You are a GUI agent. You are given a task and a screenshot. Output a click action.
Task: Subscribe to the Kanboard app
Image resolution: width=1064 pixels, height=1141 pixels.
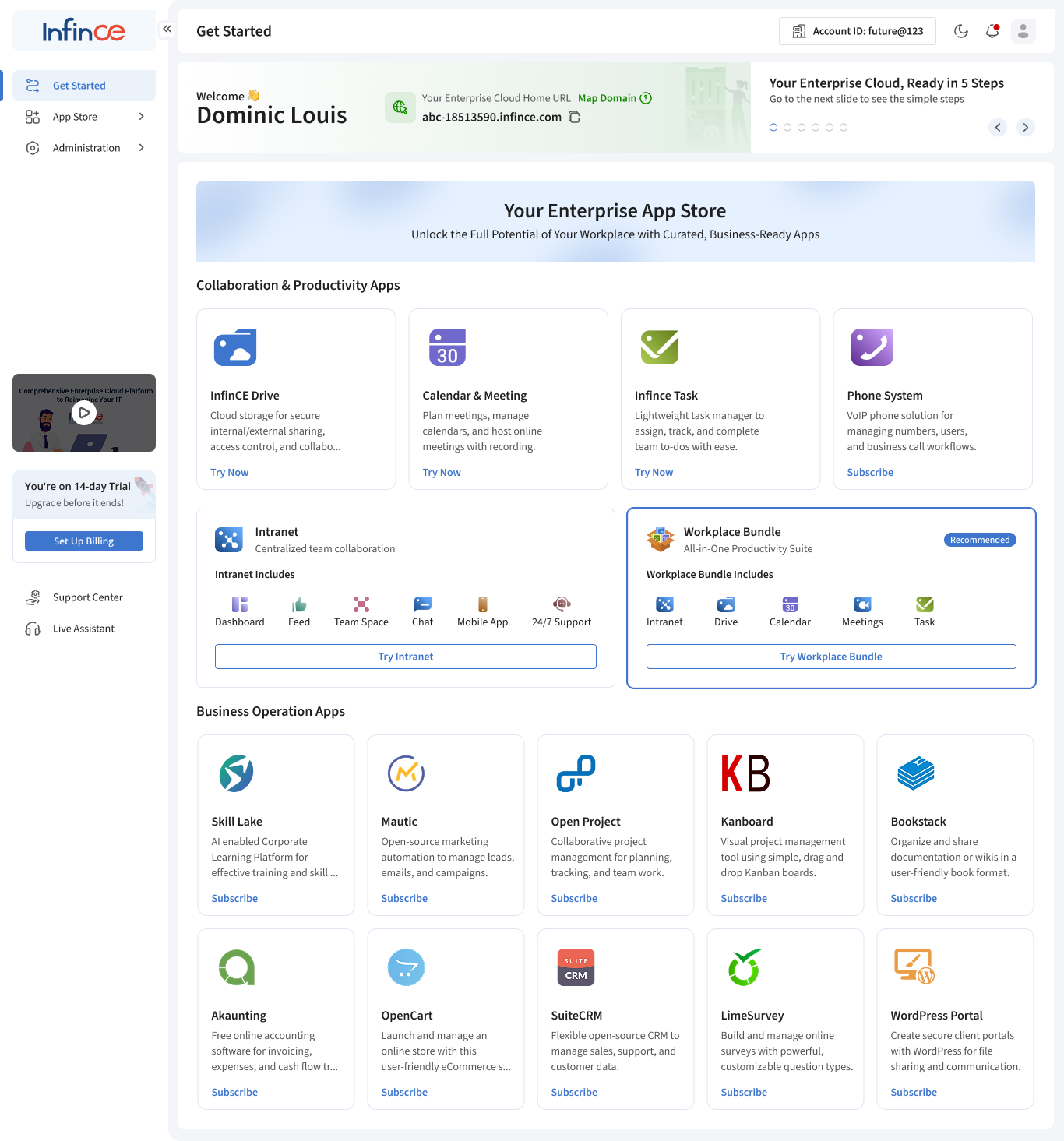[743, 898]
